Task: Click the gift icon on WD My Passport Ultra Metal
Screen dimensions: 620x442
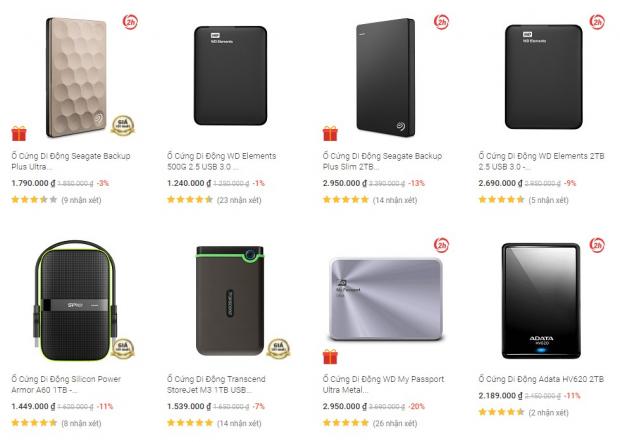Action: pyautogui.click(x=330, y=356)
